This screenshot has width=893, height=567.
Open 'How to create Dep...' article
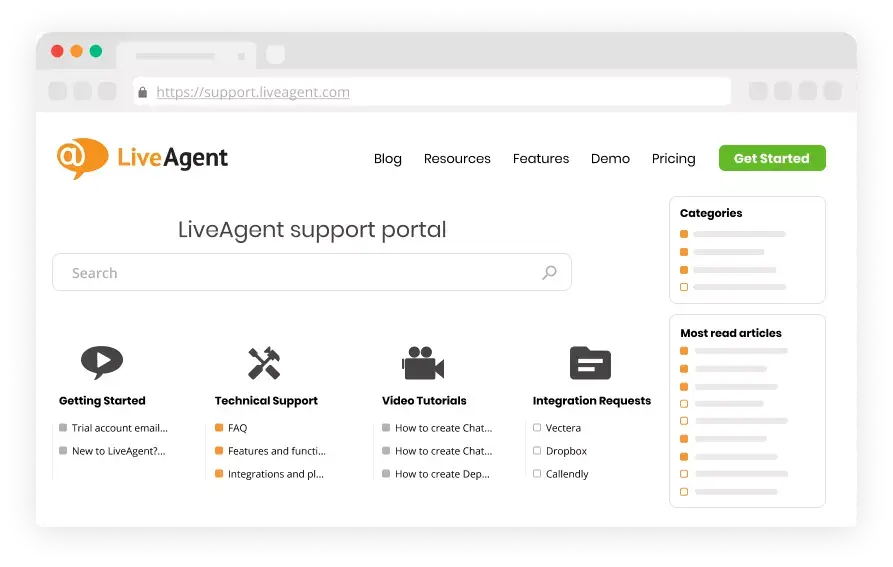[x=443, y=474]
